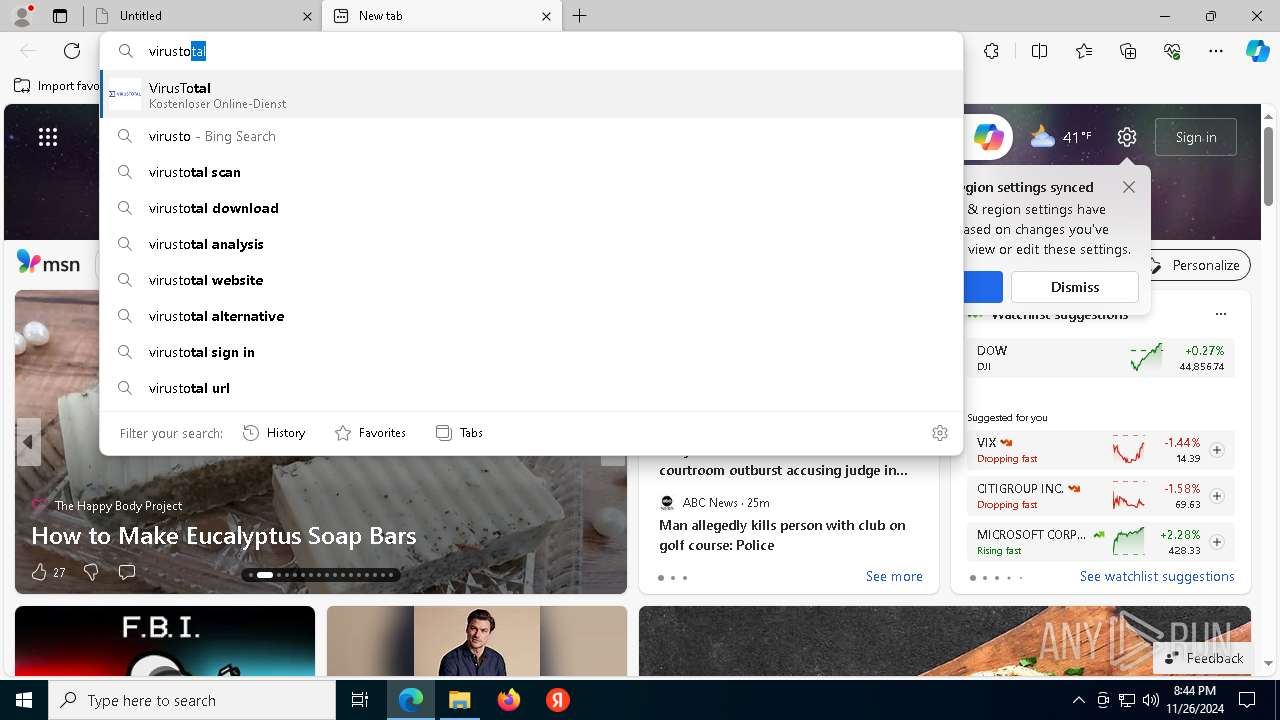Choose 'virustotal url' suggestion
Image resolution: width=1280 pixels, height=720 pixels.
(531, 388)
